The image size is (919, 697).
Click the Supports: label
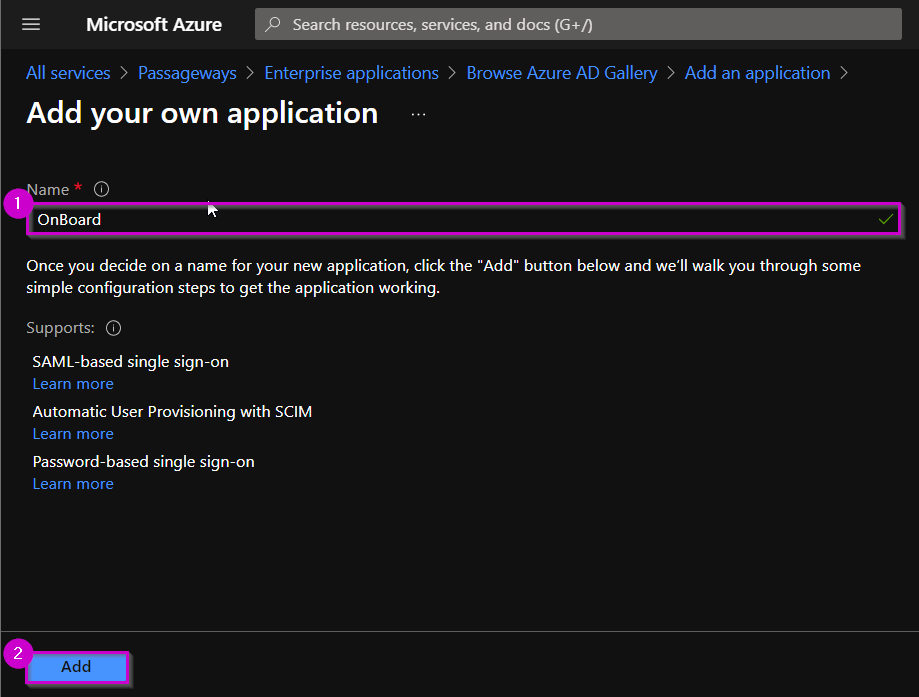point(60,328)
